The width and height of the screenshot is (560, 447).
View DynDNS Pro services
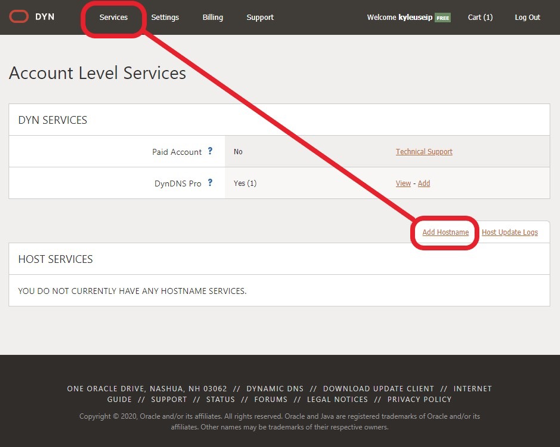point(403,184)
